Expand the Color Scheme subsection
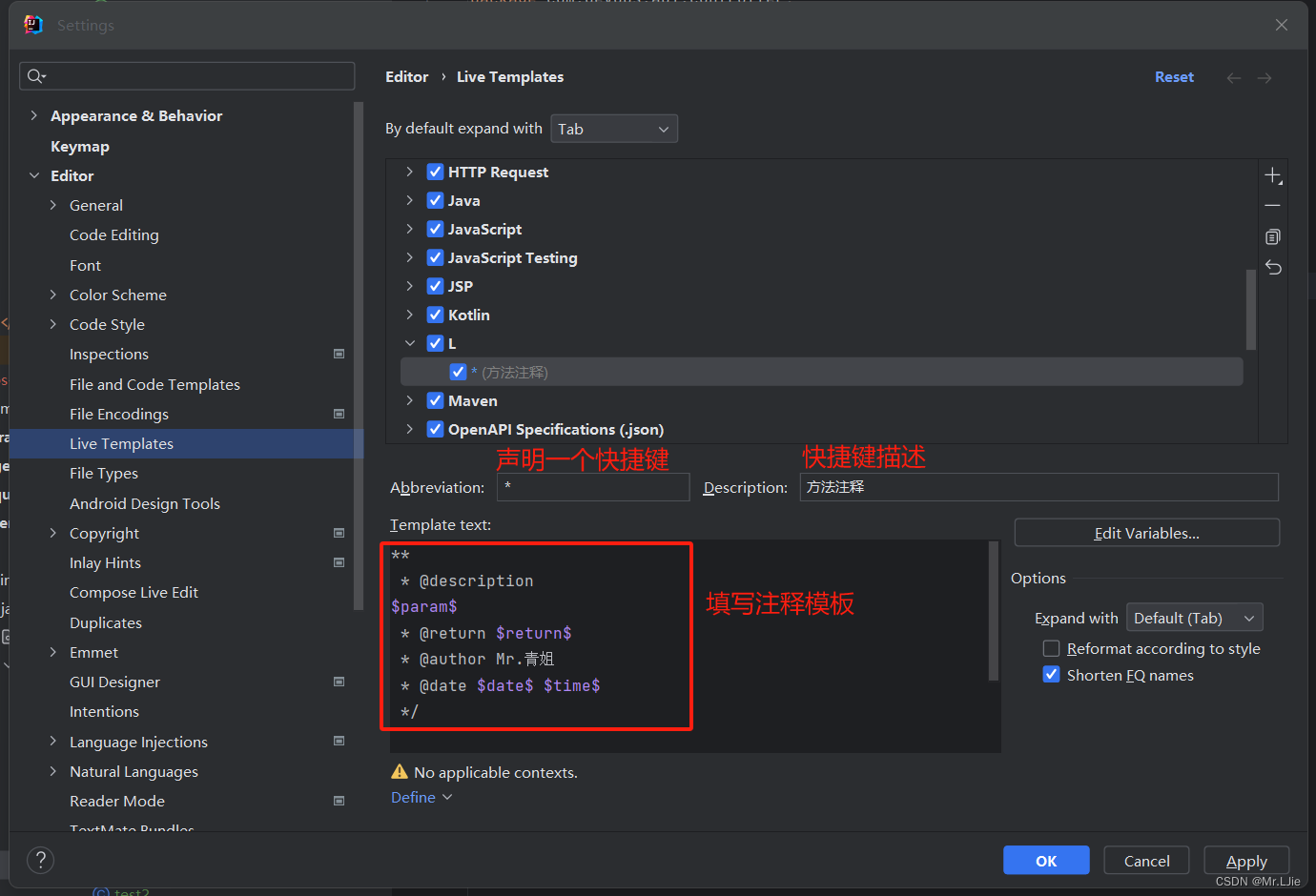The width and height of the screenshot is (1316, 896). coord(53,295)
